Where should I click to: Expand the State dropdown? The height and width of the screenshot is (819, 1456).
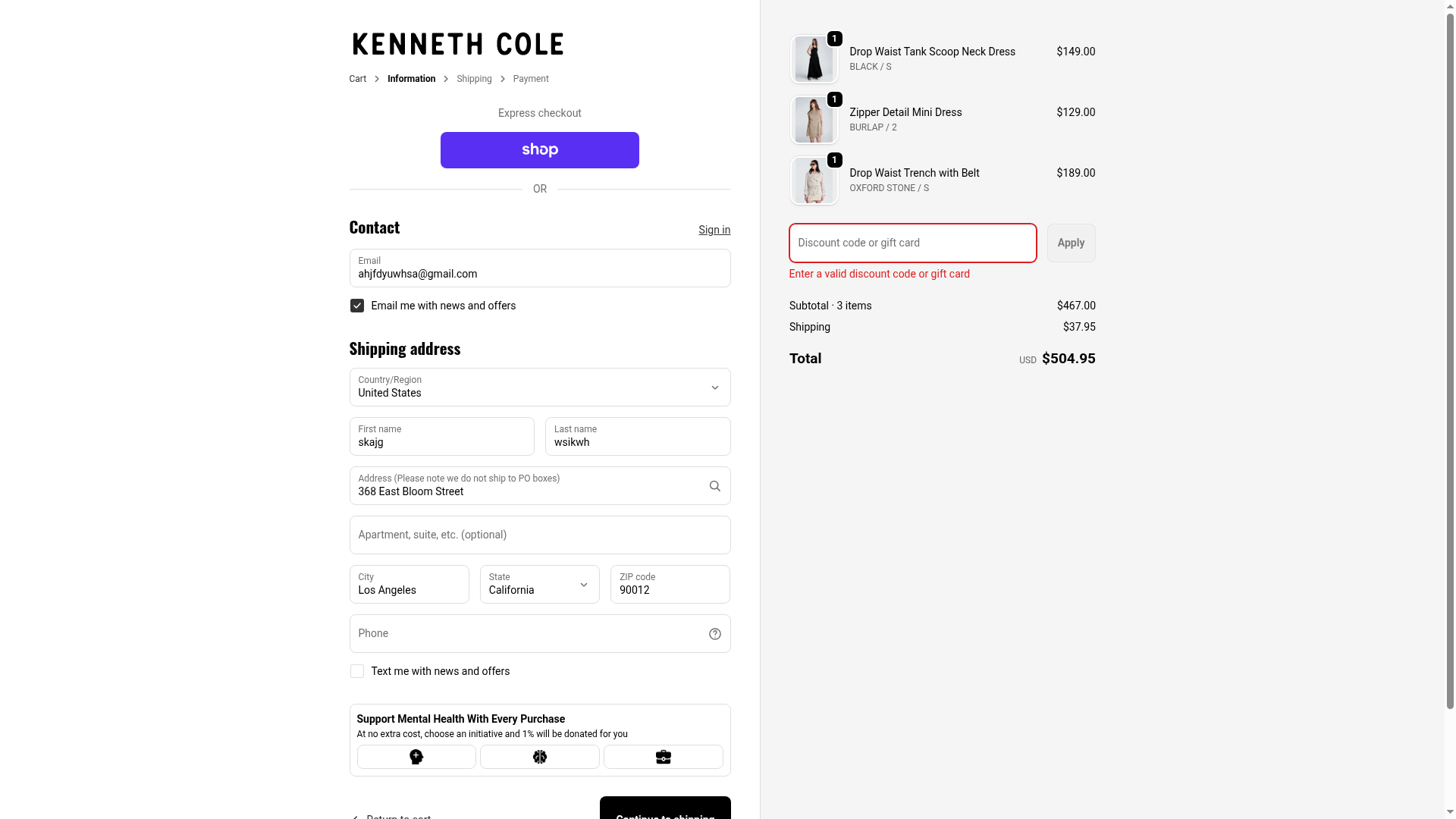pos(540,585)
